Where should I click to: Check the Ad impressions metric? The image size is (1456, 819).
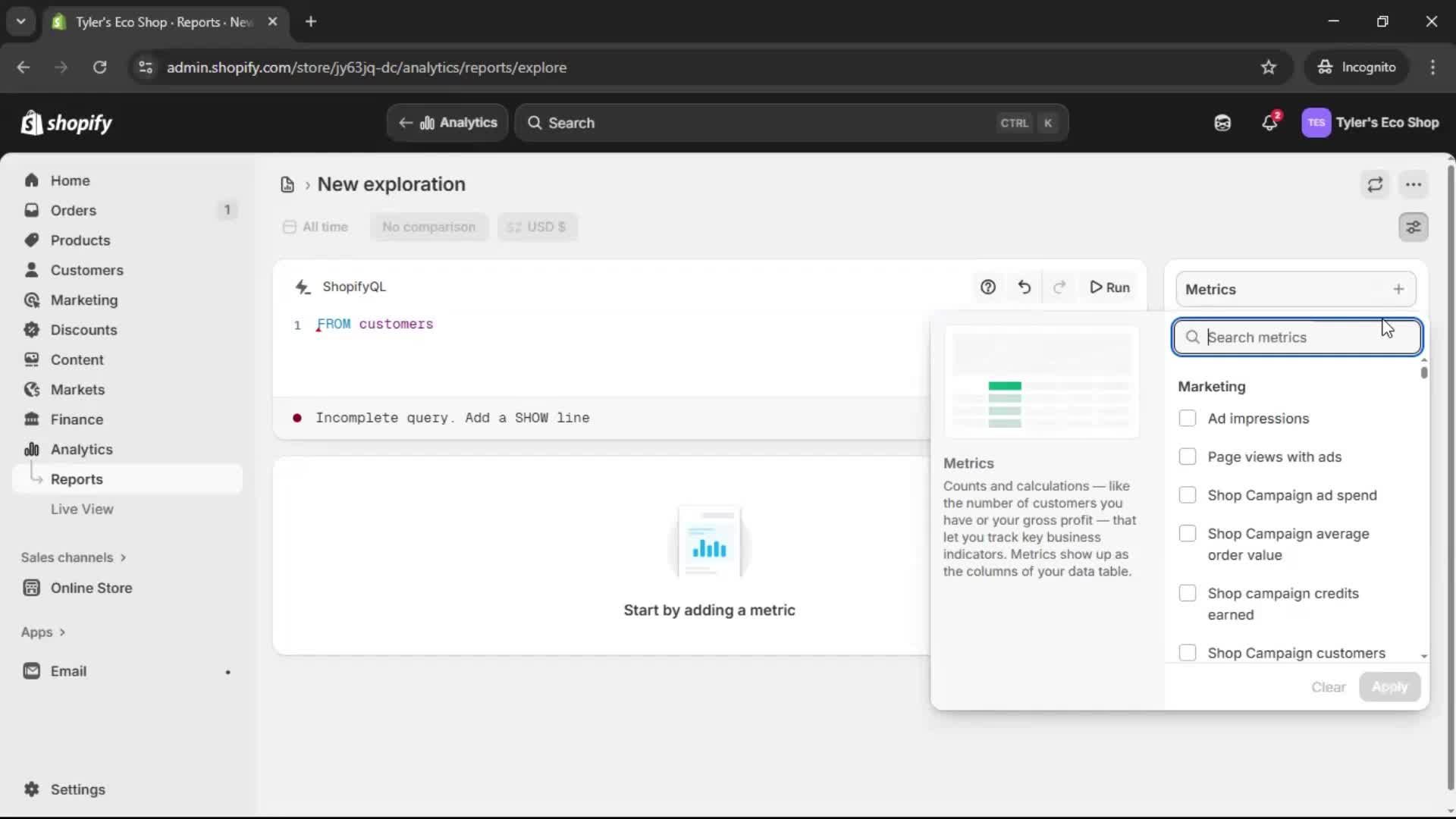[x=1188, y=419]
